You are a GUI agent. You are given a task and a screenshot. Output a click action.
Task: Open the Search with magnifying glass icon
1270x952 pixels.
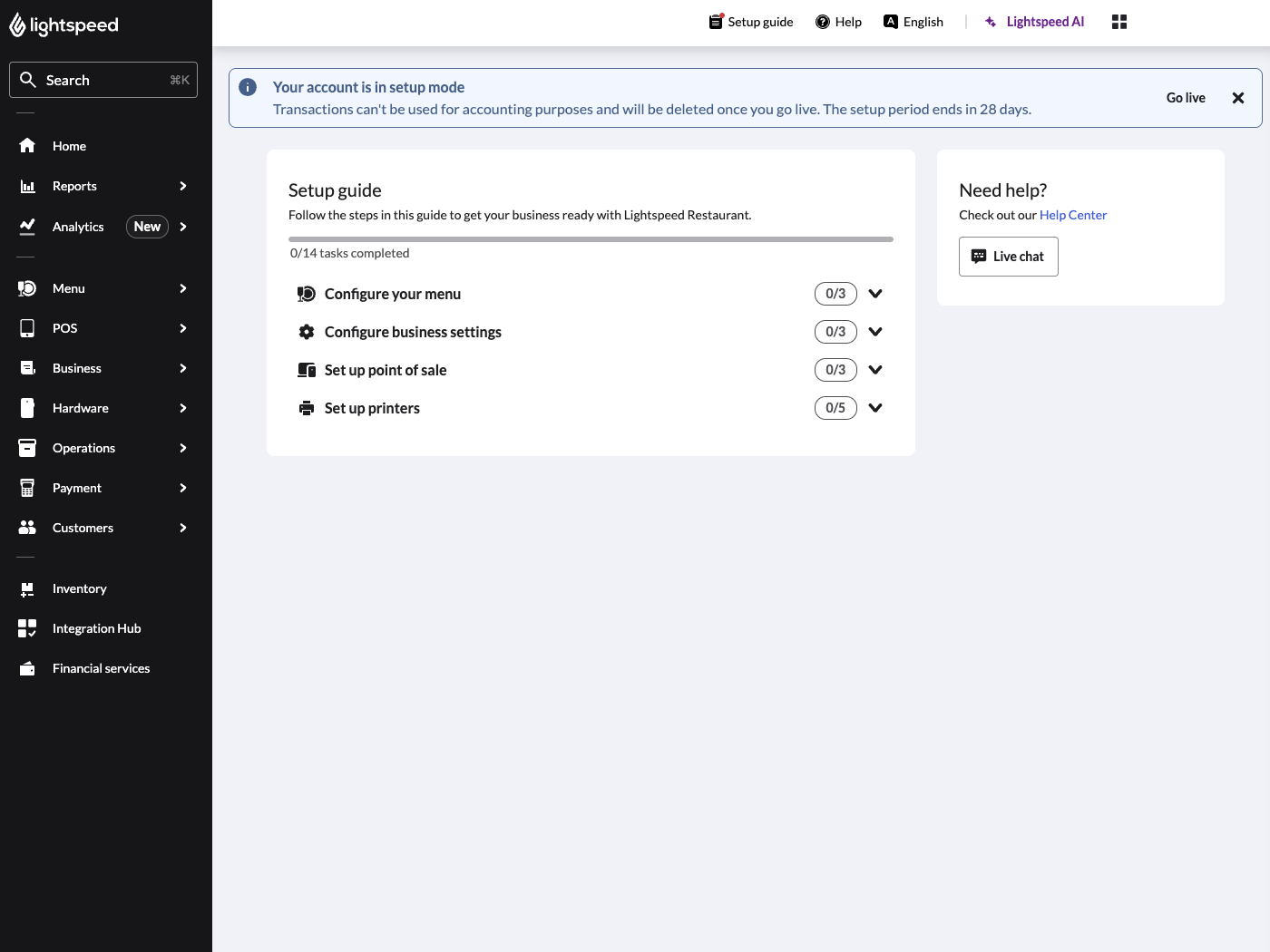tap(30, 80)
